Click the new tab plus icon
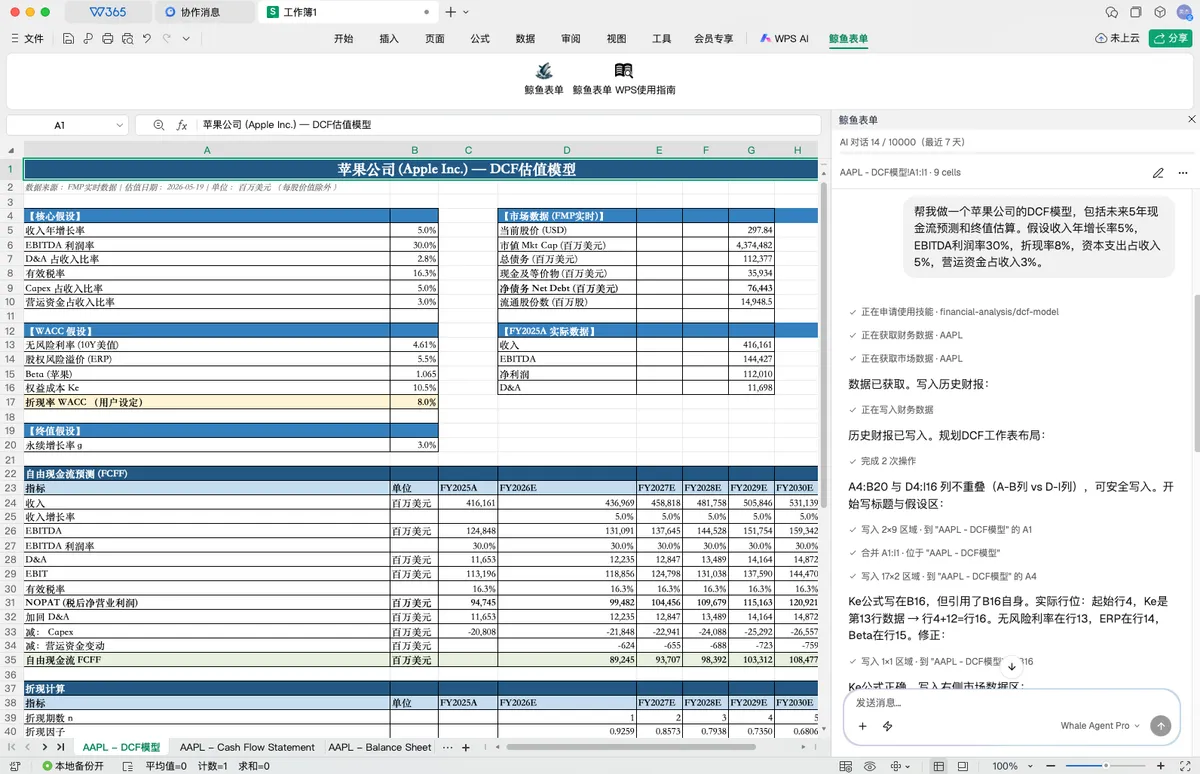The image size is (1200, 774). (451, 12)
